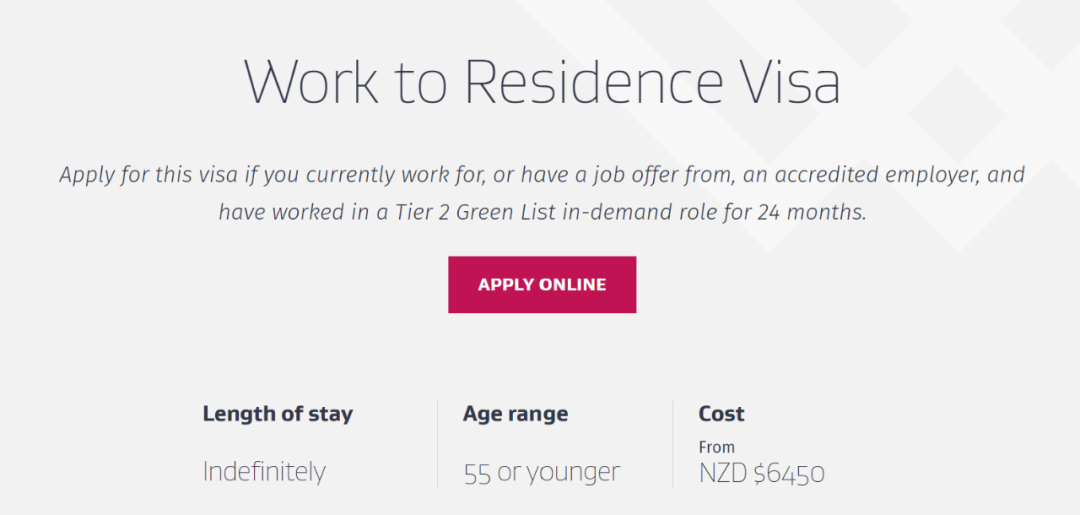Click the APPLY ONLINE button

[x=542, y=285]
